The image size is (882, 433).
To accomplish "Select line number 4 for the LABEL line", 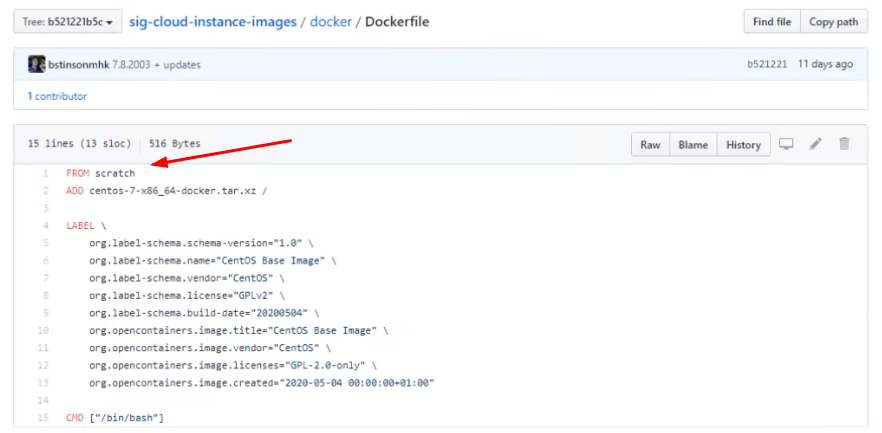I will [46, 226].
